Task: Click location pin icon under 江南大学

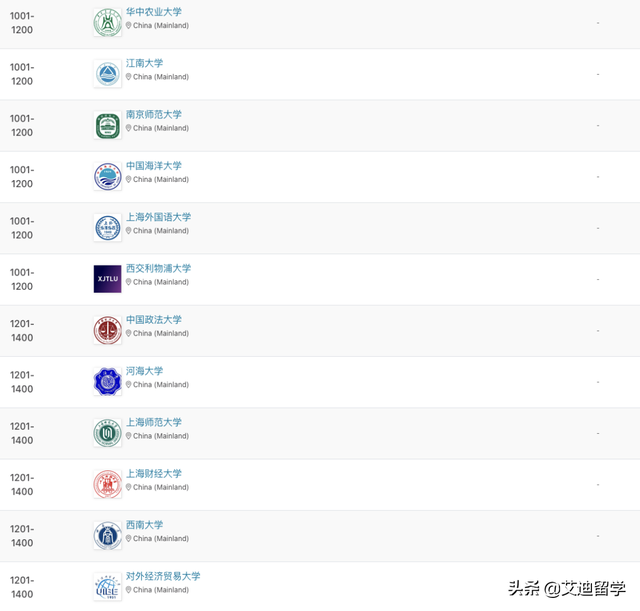Action: tap(129, 77)
